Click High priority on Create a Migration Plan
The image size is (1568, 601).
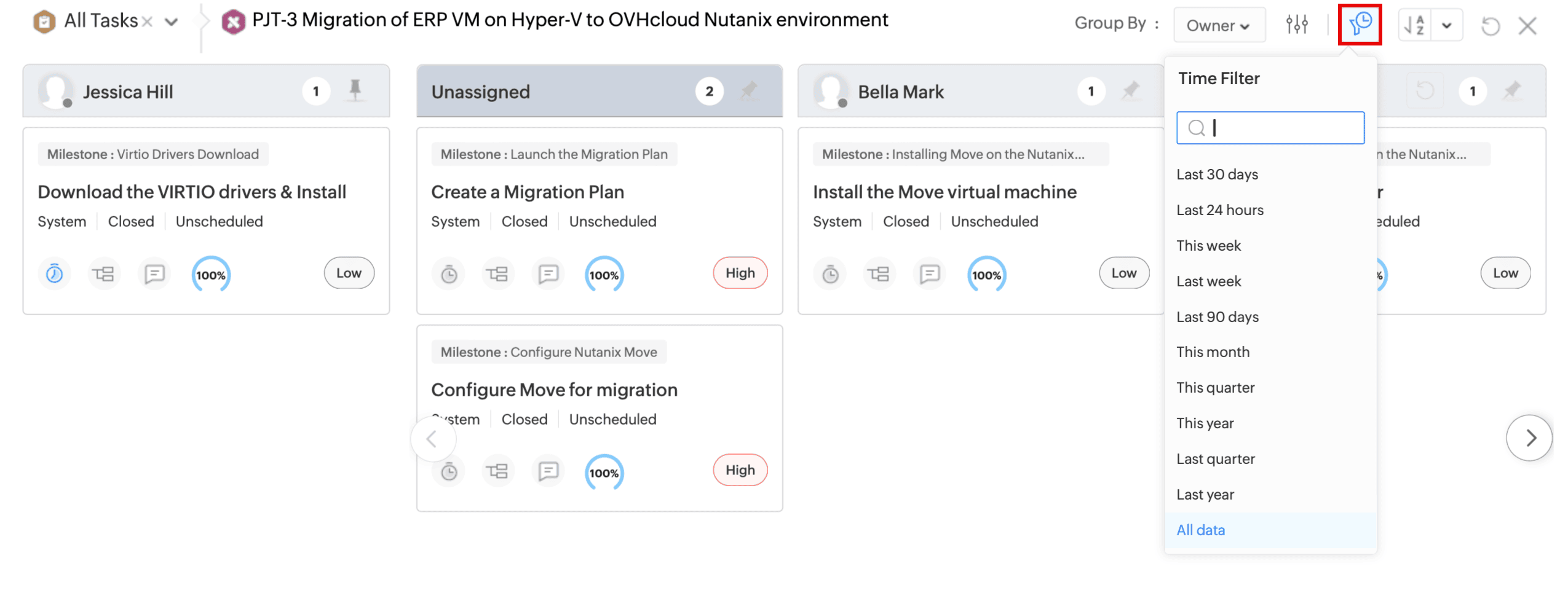pos(740,273)
